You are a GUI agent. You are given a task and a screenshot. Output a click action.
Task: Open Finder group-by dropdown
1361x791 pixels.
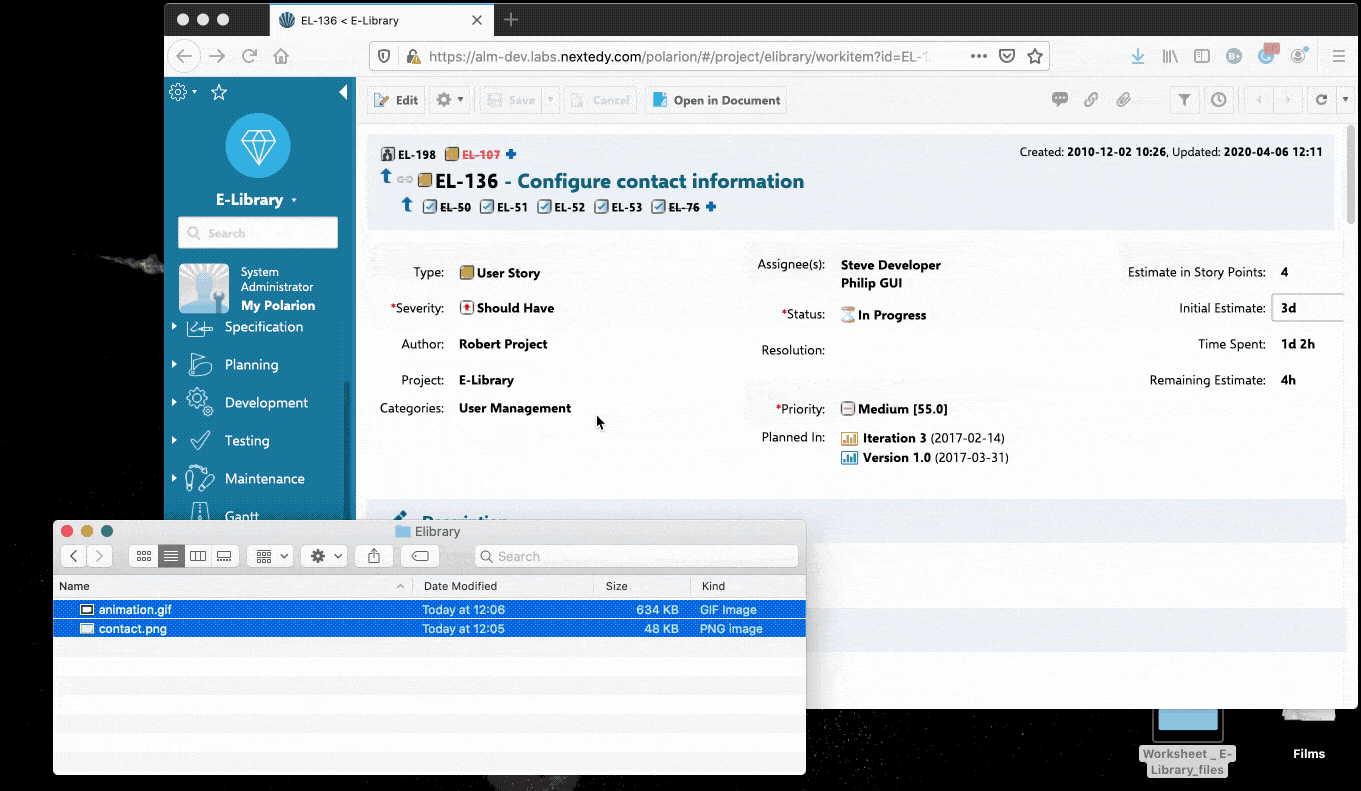pos(269,556)
